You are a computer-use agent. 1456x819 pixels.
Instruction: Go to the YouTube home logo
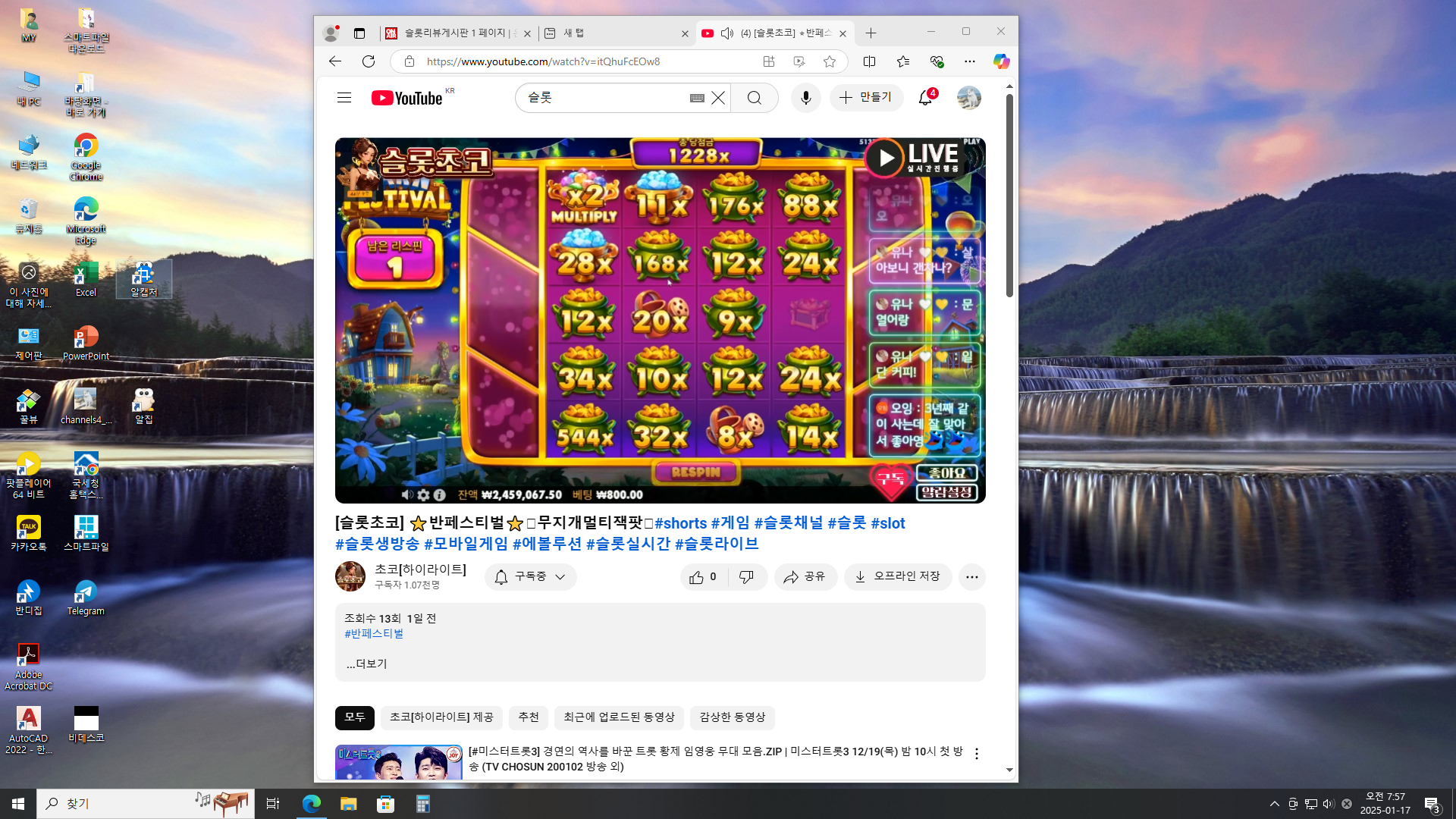[407, 98]
